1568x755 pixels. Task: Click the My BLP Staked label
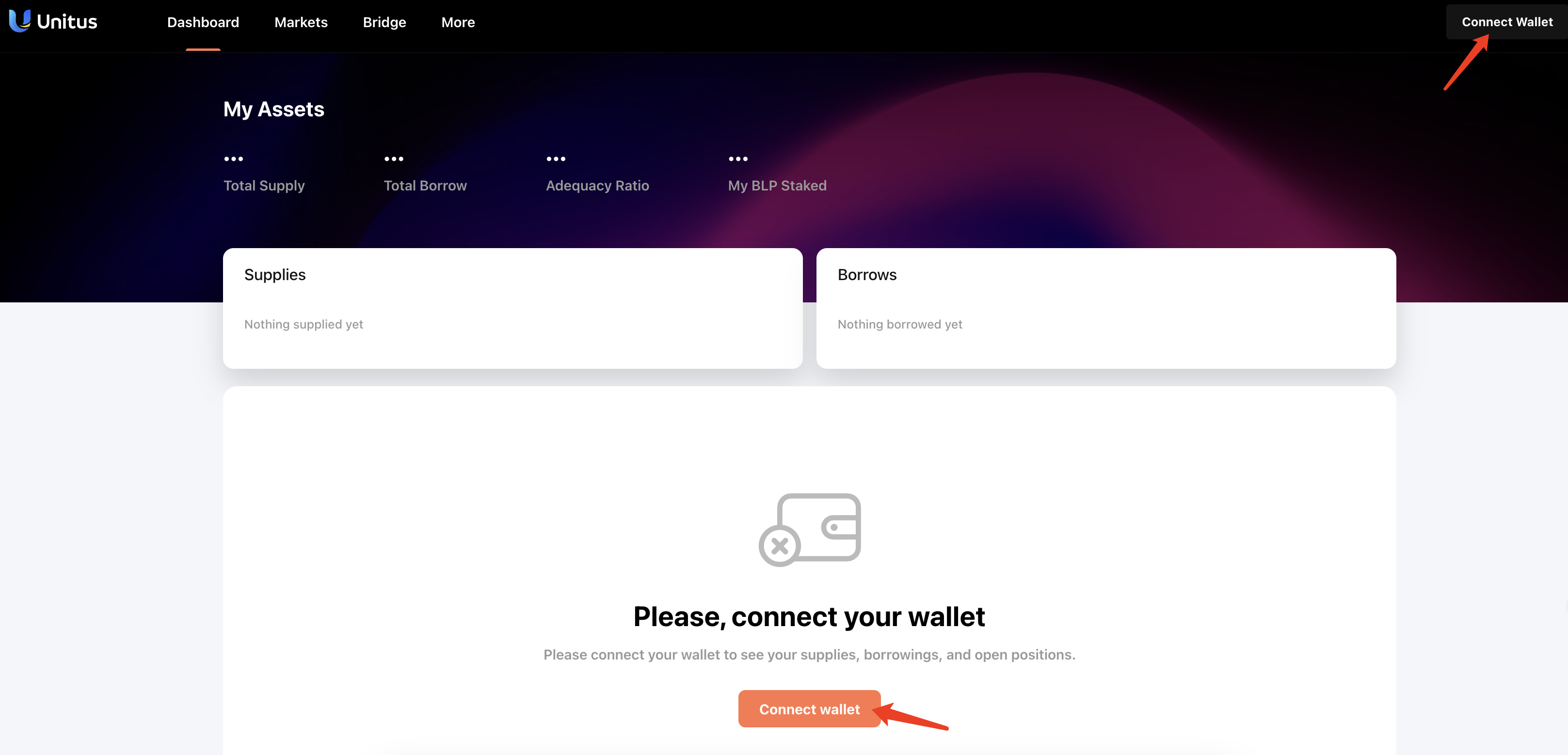click(x=777, y=186)
